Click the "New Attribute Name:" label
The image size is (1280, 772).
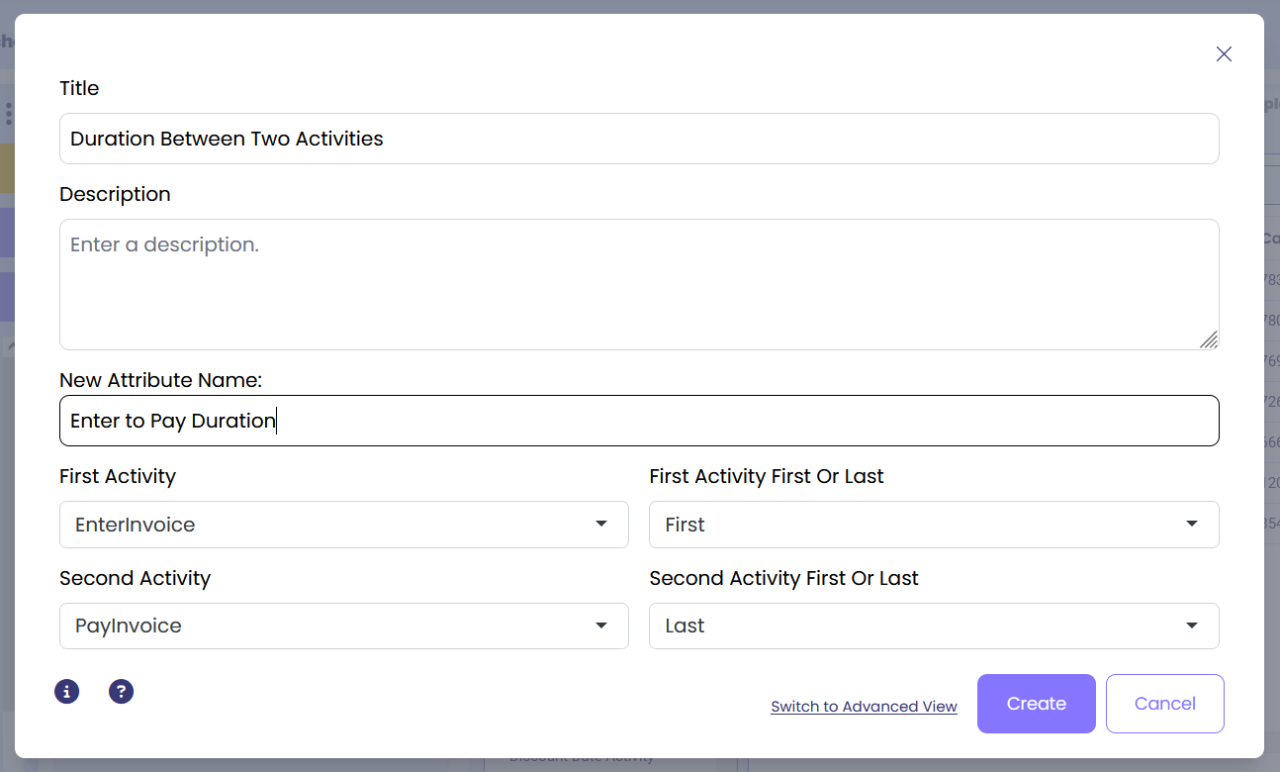[160, 380]
